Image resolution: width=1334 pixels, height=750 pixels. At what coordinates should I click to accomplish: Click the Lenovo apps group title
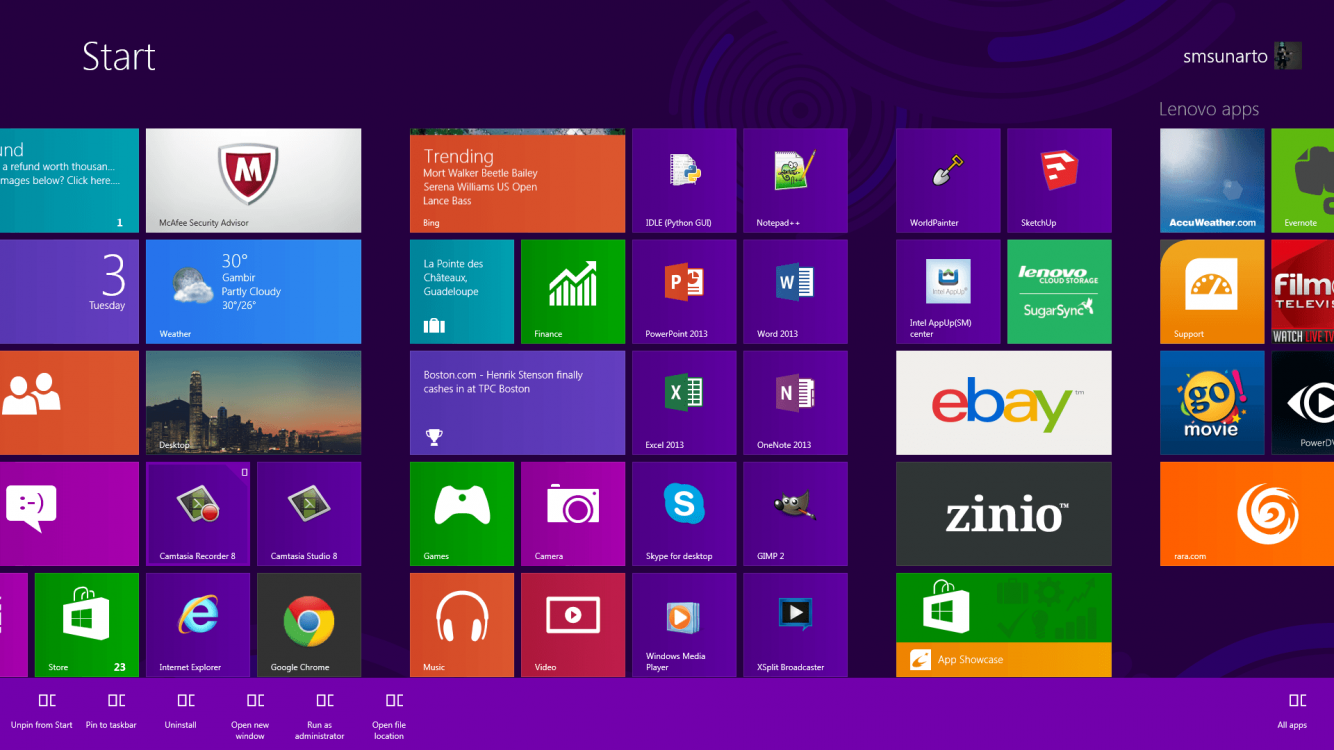tap(1209, 109)
